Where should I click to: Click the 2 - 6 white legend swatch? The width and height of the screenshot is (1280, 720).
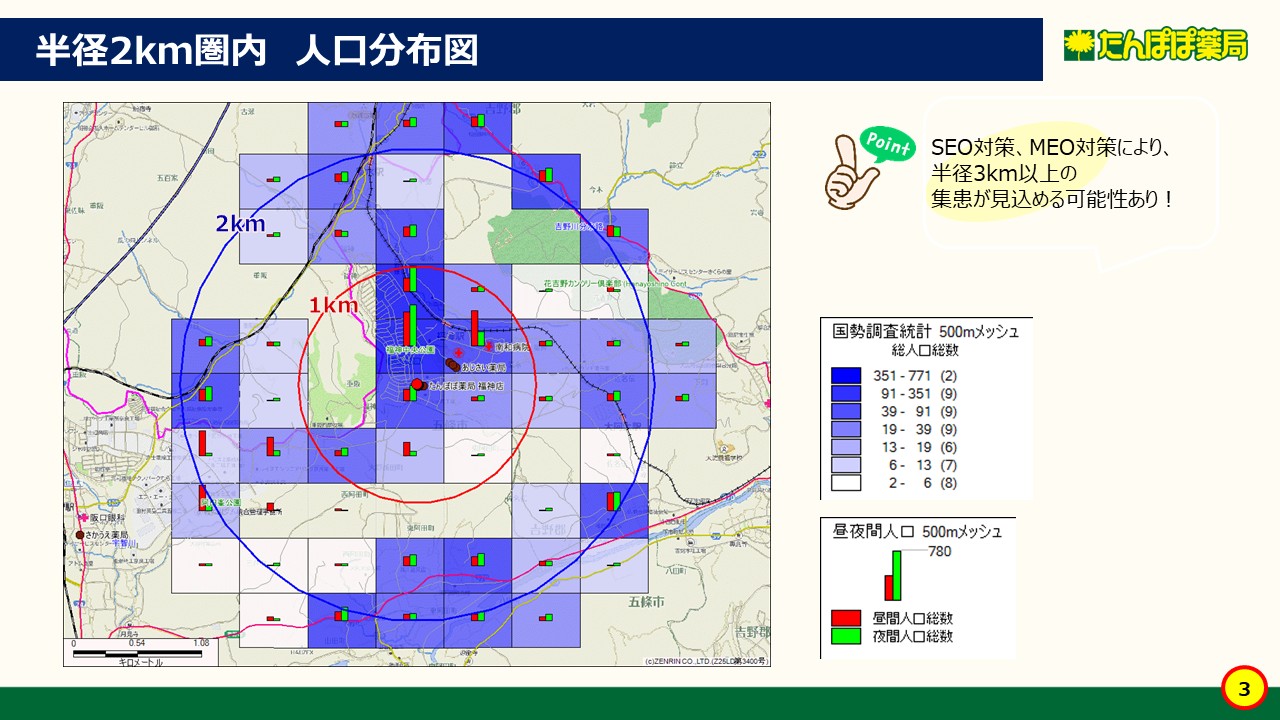[x=845, y=483]
